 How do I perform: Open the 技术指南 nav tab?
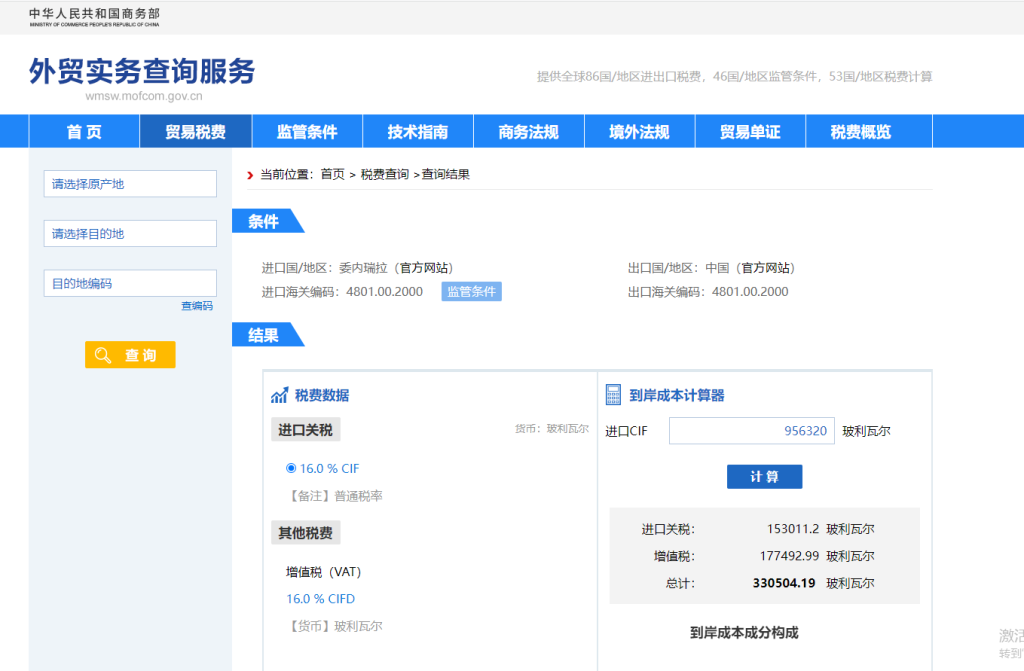[x=418, y=131]
